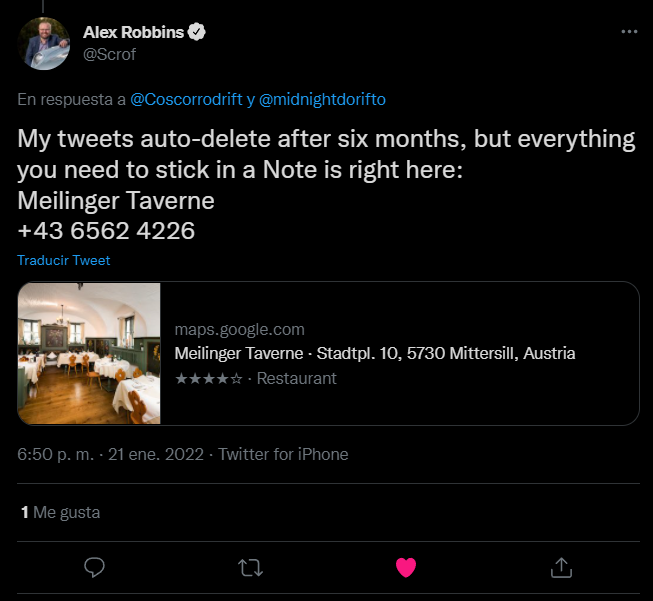Open the @Coscorrodrift mention link
653x601 pixels.
(x=186, y=100)
